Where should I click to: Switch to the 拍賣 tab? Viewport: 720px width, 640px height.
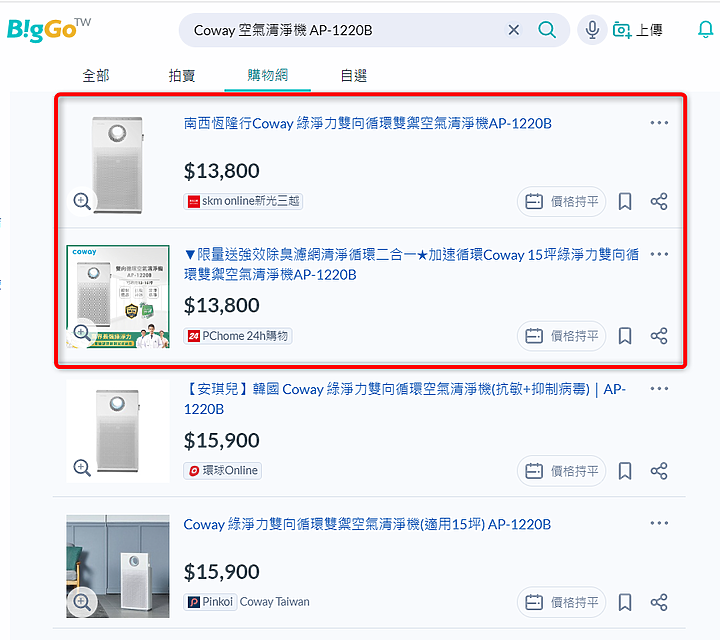182,75
